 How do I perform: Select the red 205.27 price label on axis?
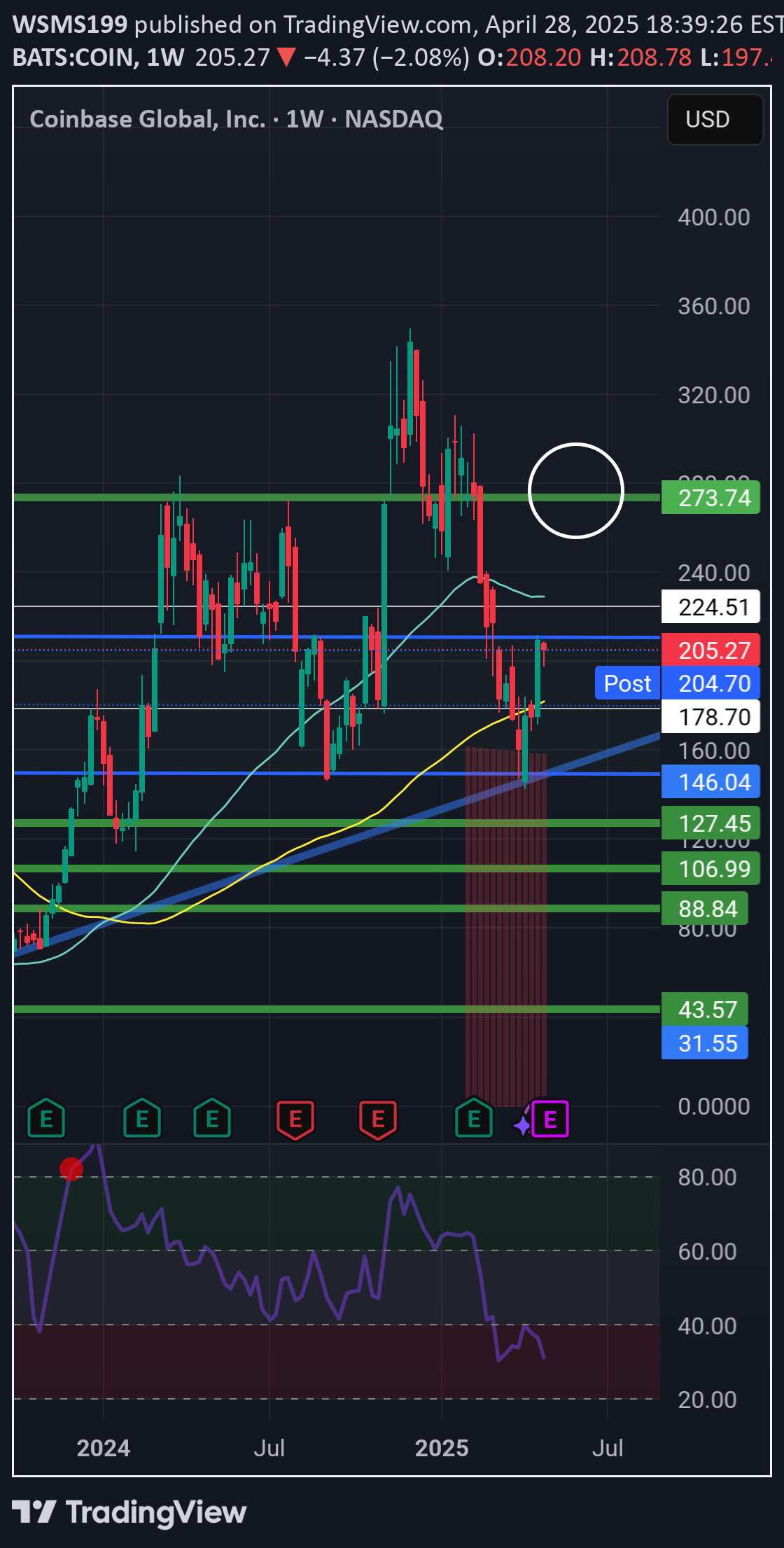coord(710,650)
